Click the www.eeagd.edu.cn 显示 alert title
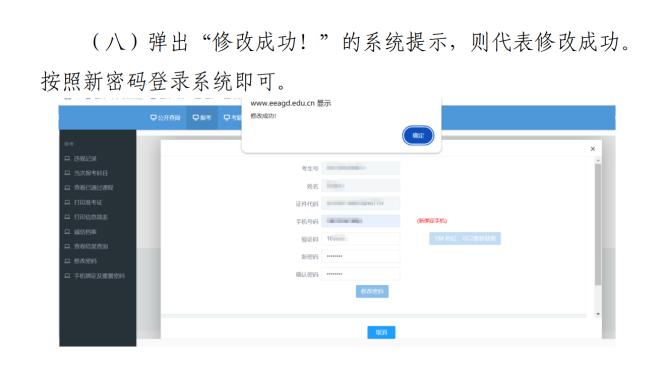Viewport: 668px width, 373px height. (291, 103)
